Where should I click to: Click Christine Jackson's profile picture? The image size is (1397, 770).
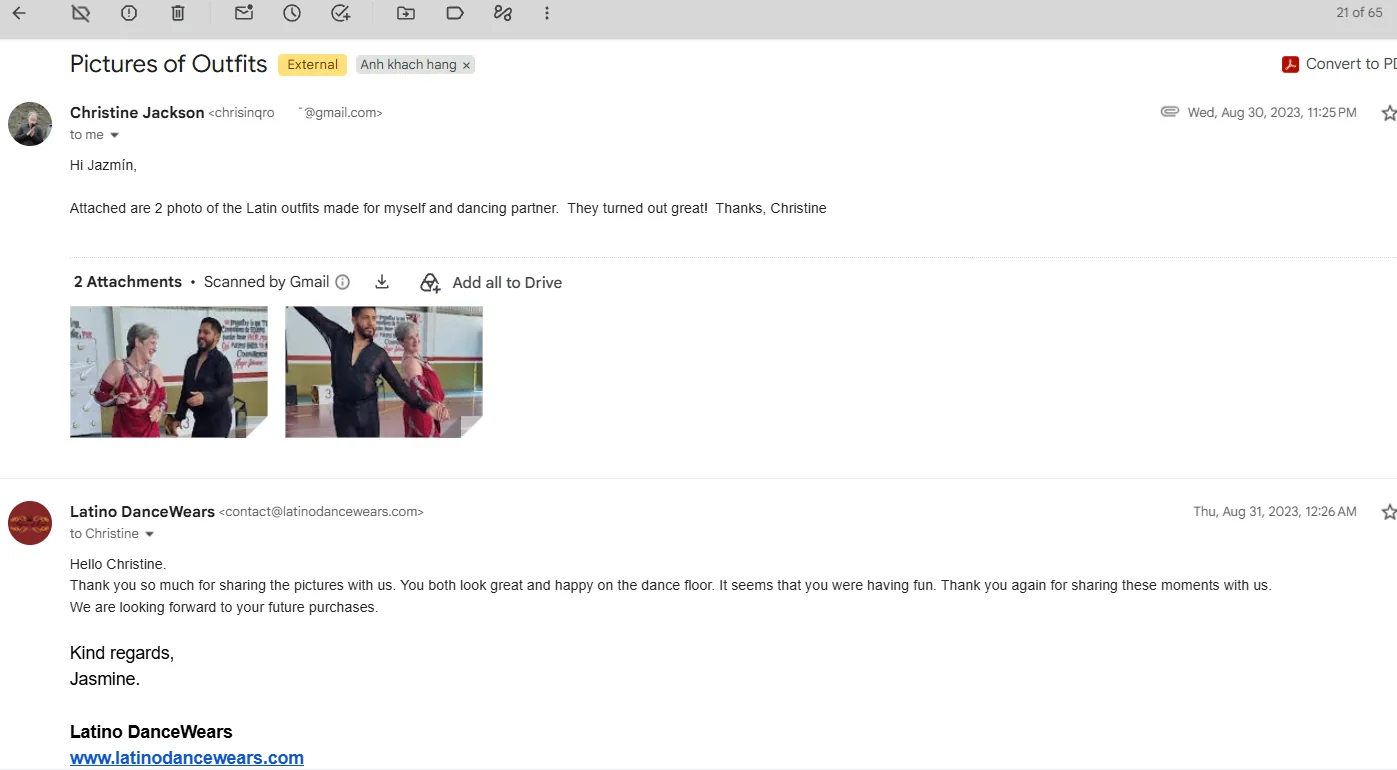[x=30, y=124]
